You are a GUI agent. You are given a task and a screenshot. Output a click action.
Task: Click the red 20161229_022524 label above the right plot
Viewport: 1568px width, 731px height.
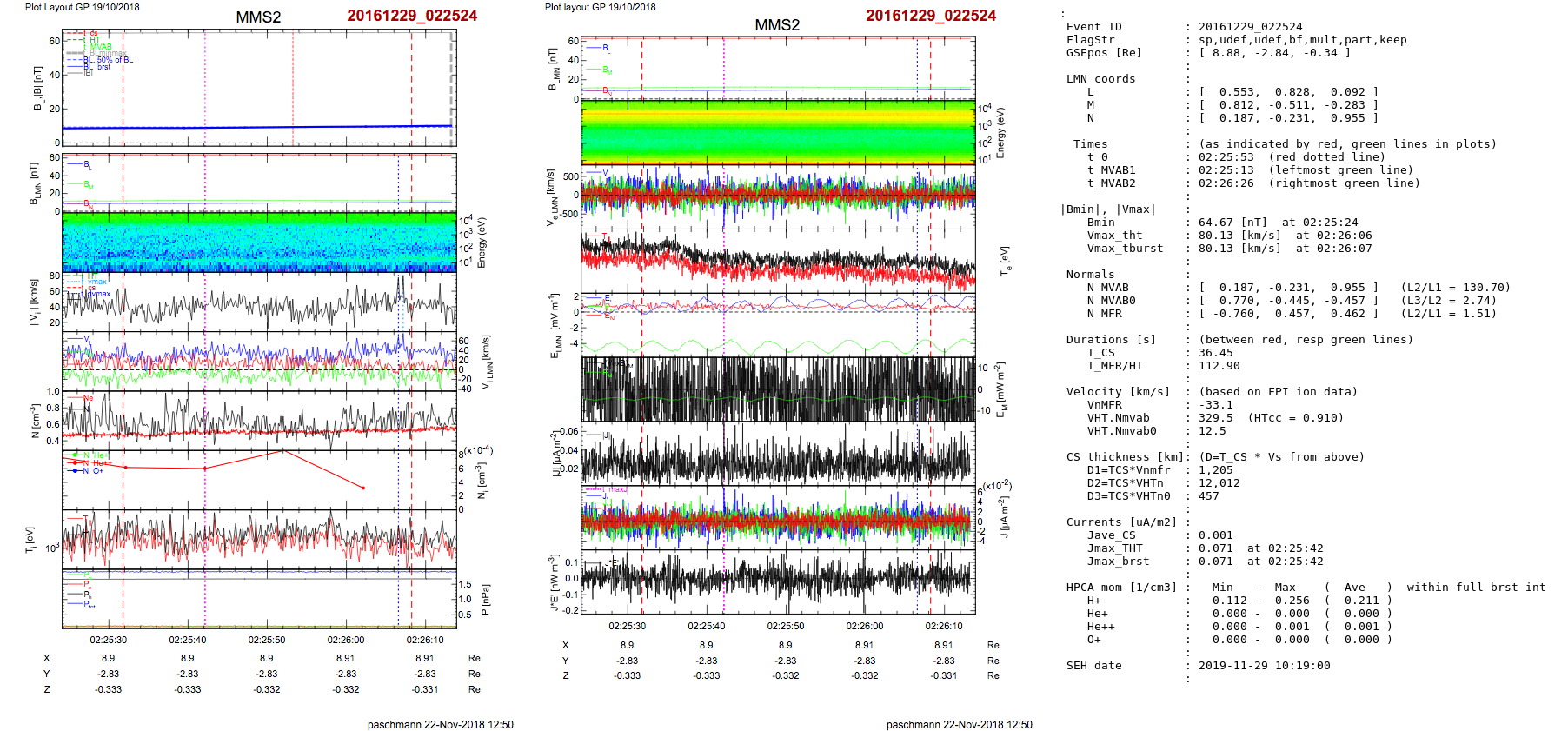point(930,16)
